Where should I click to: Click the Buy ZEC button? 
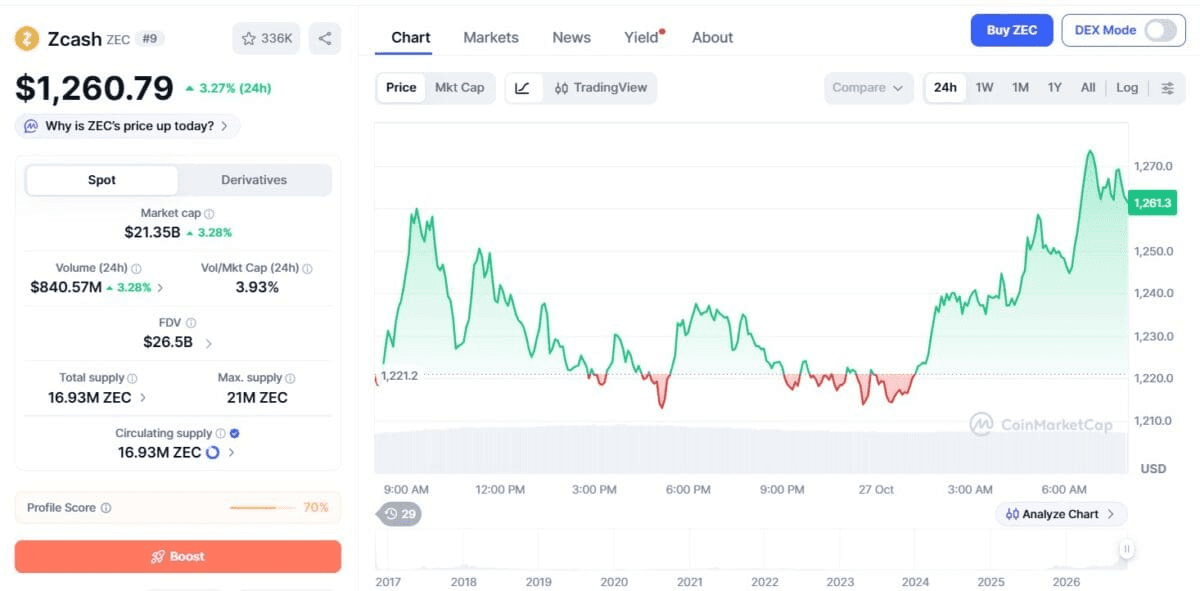click(1012, 30)
